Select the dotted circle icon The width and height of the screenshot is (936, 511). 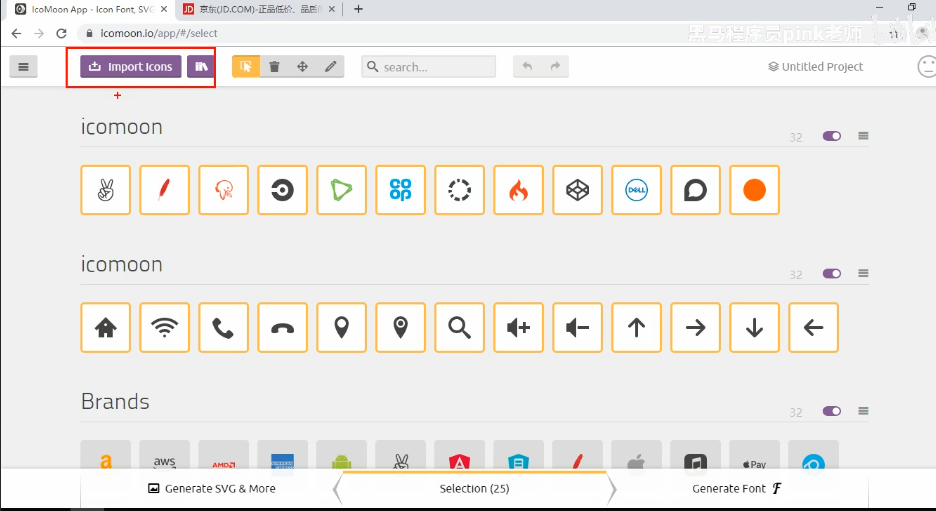[x=460, y=190]
